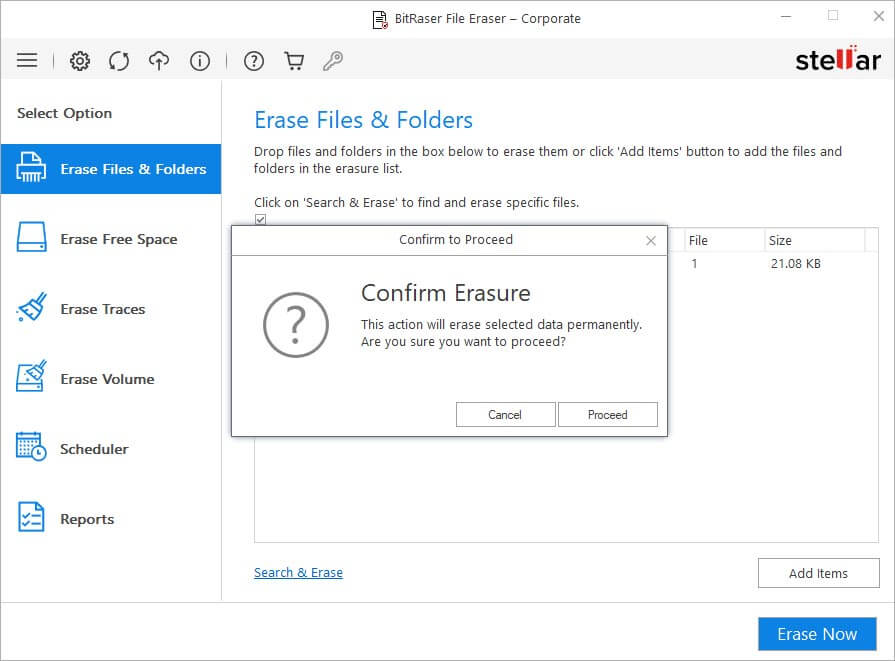Click the Erase Traces brush icon
This screenshot has width=895, height=661.
[32, 307]
